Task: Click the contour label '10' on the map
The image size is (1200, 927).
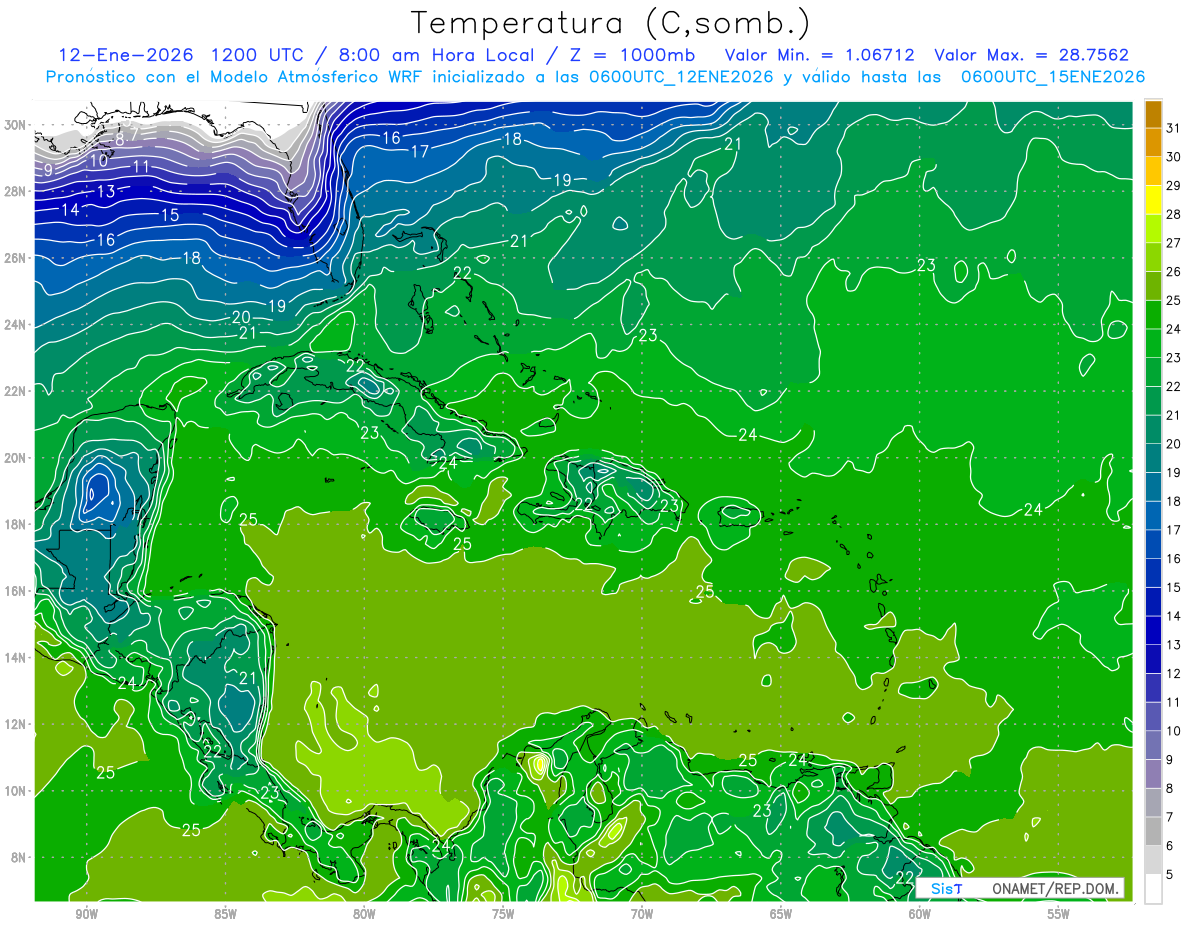Action: click(98, 160)
